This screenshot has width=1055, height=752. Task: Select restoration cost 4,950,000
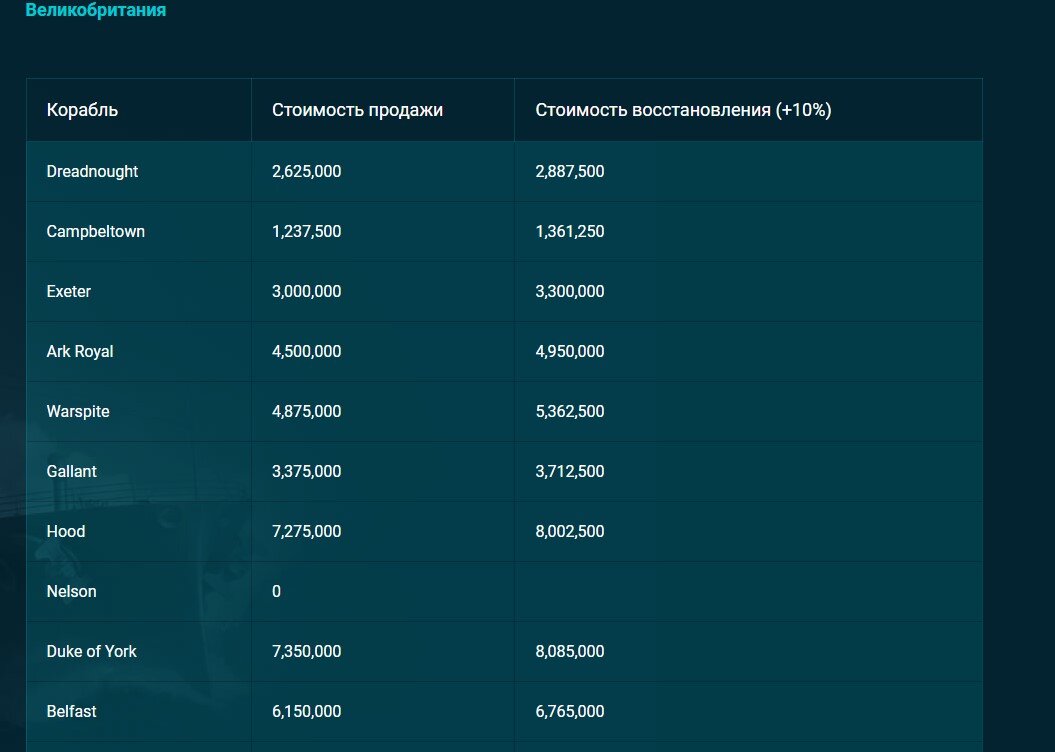click(570, 351)
